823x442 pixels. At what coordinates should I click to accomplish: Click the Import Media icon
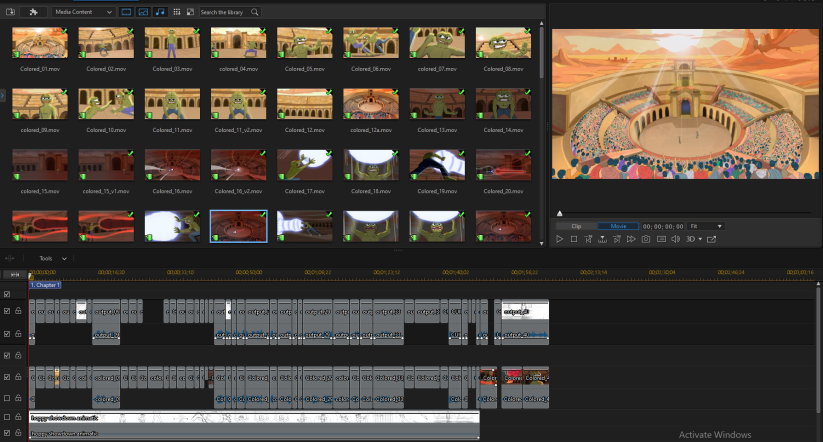(x=10, y=12)
